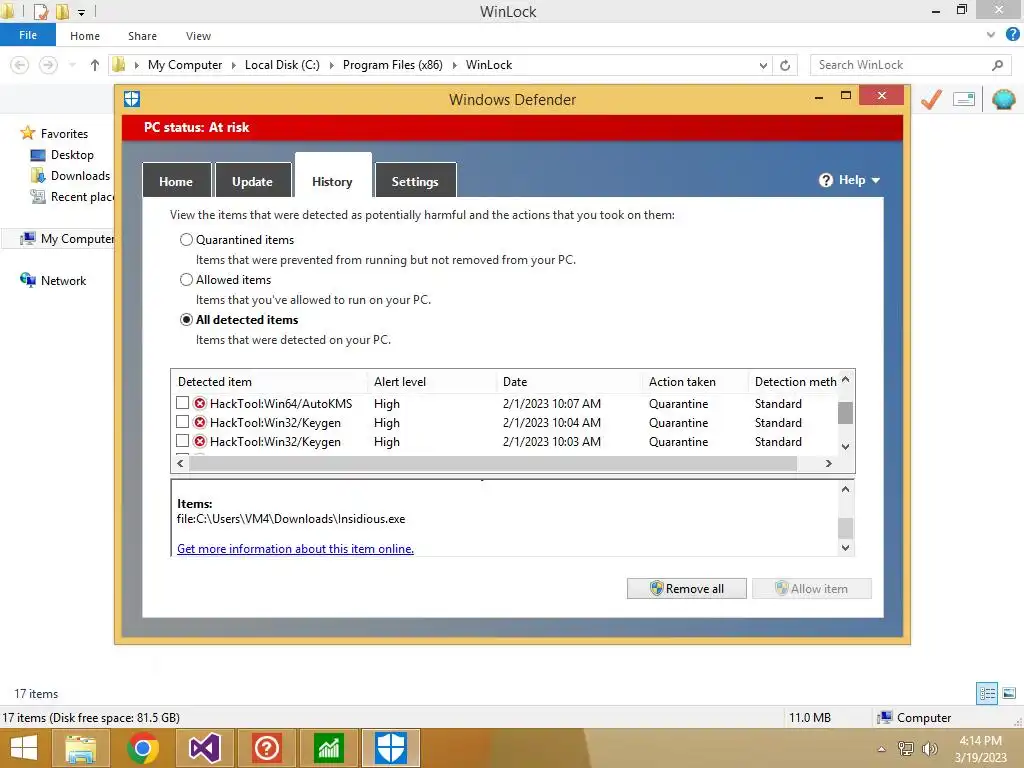Open Get more information about this item online
1024x768 pixels.
coord(295,549)
